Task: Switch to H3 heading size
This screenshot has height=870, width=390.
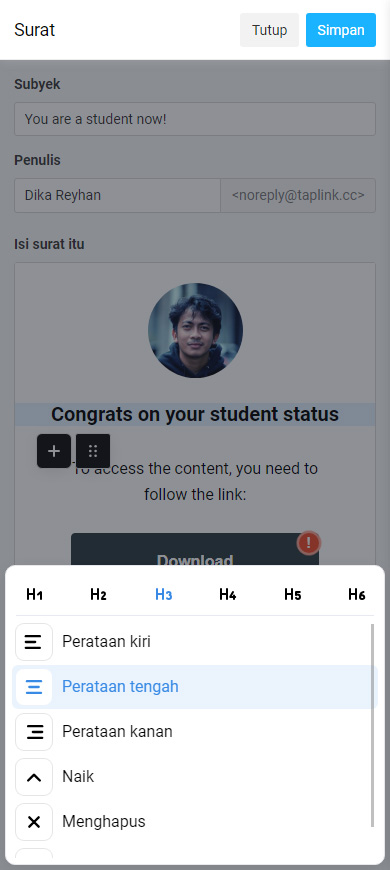Action: click(x=163, y=595)
